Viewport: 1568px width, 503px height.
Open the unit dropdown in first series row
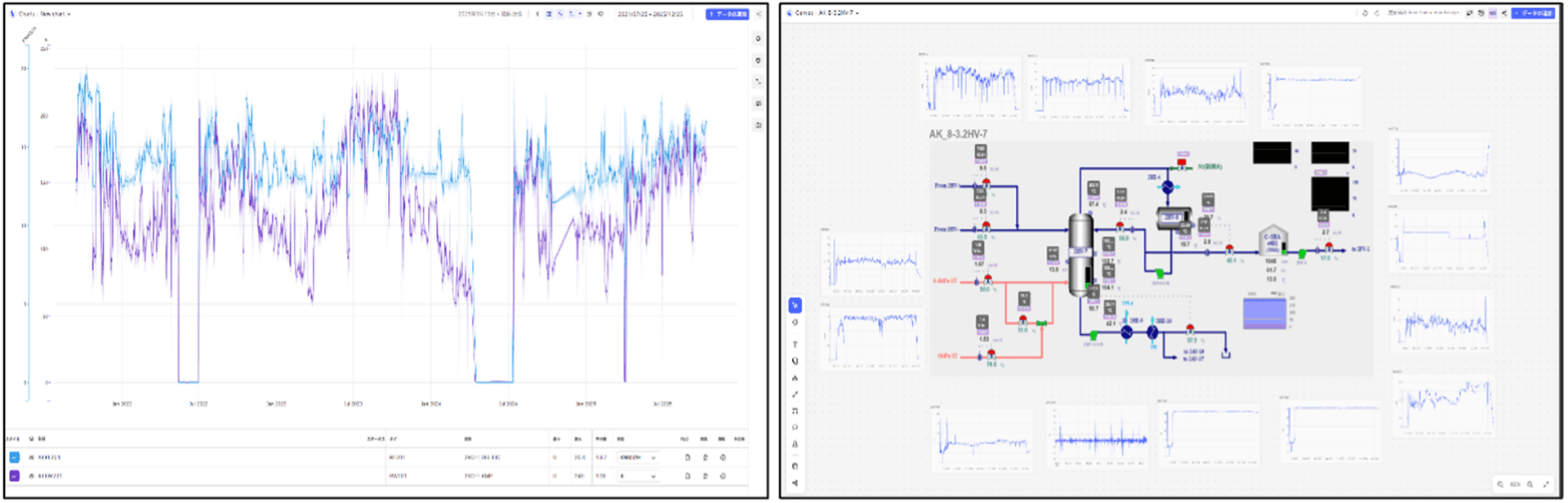[638, 457]
